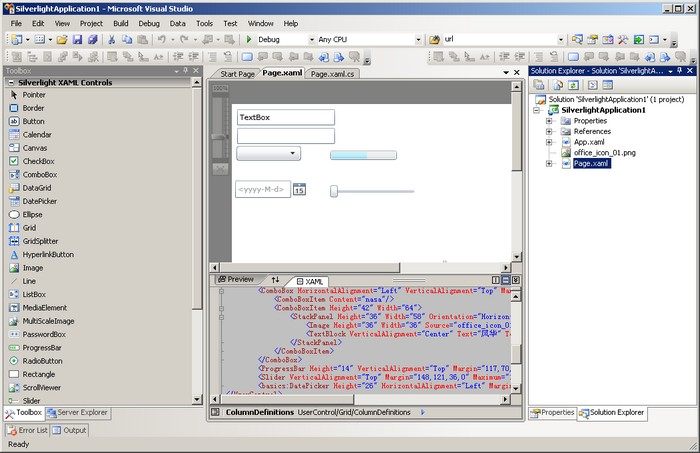Open the Debug menu

tap(149, 23)
